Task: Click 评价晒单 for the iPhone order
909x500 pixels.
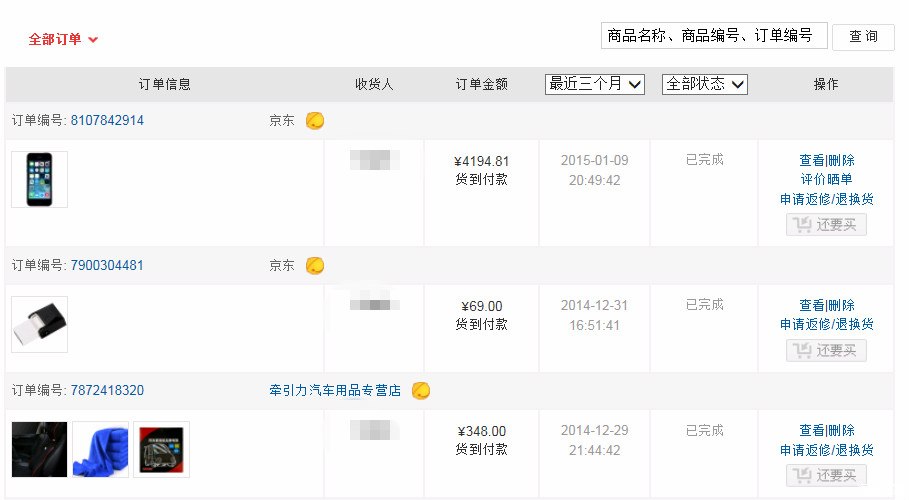Action: point(826,180)
